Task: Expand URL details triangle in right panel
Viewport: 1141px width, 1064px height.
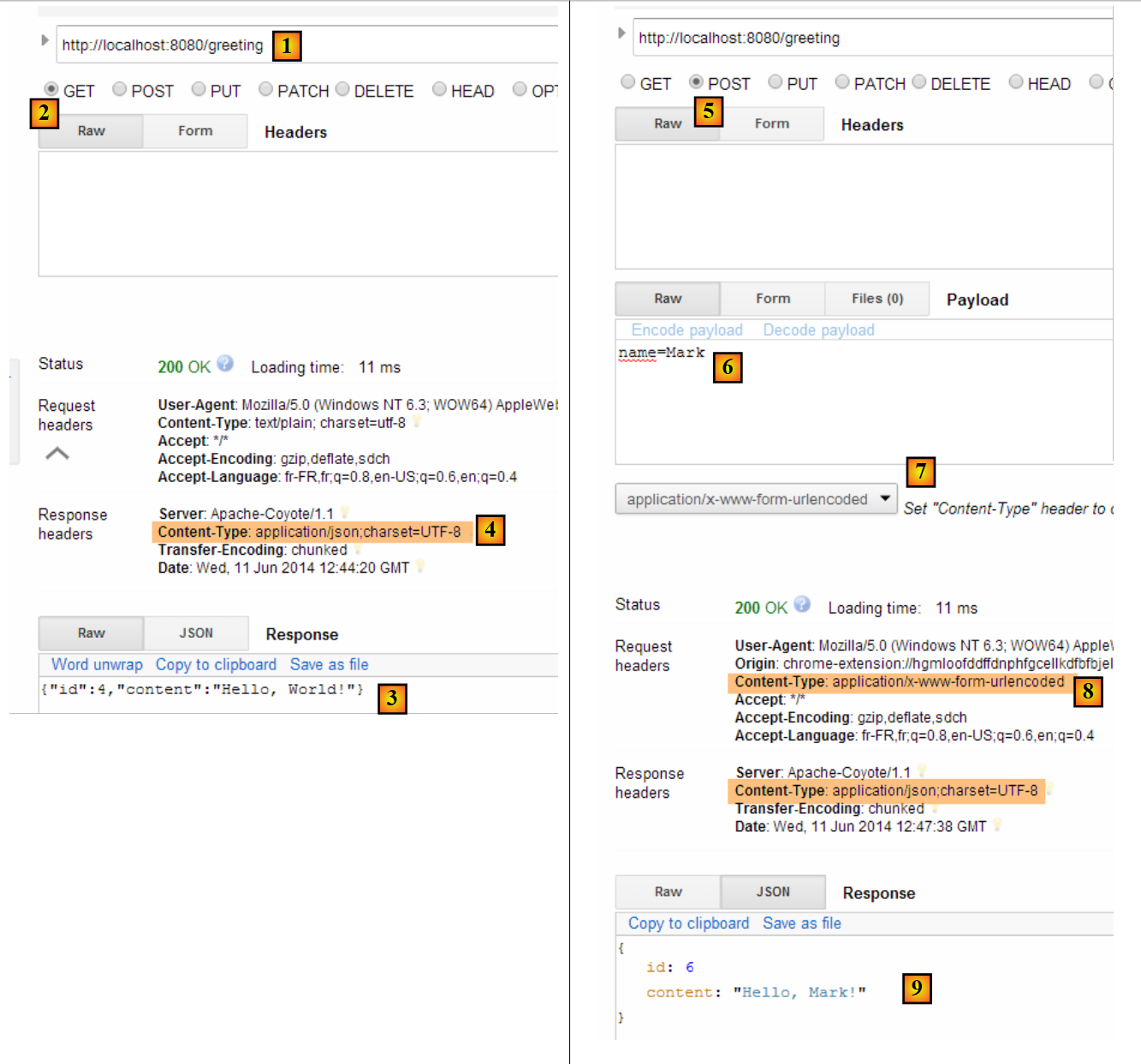Action: 621,33
